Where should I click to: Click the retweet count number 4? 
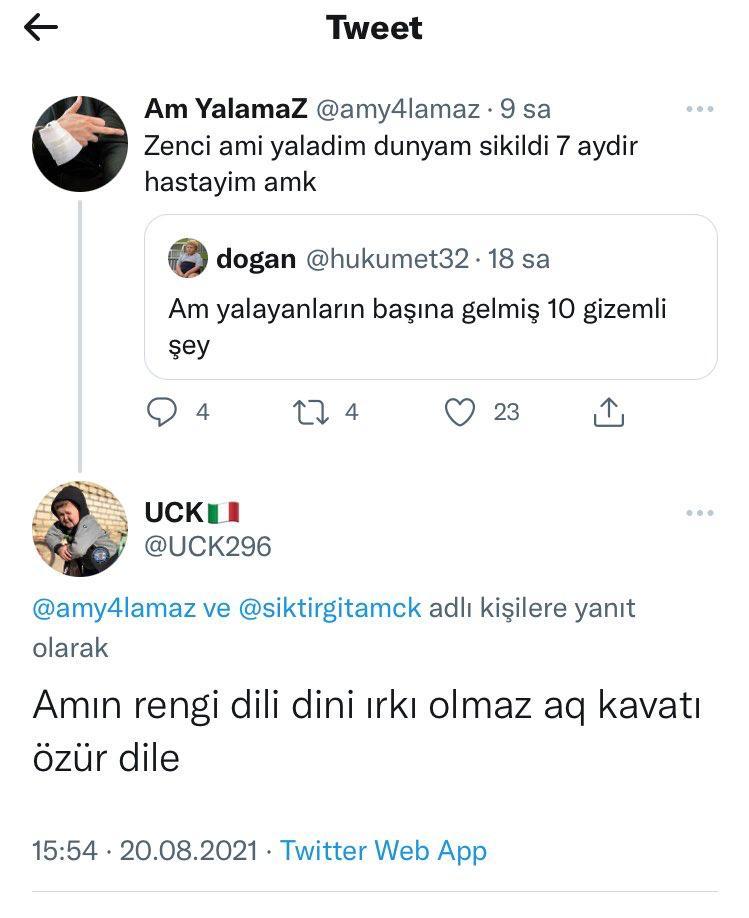click(351, 412)
